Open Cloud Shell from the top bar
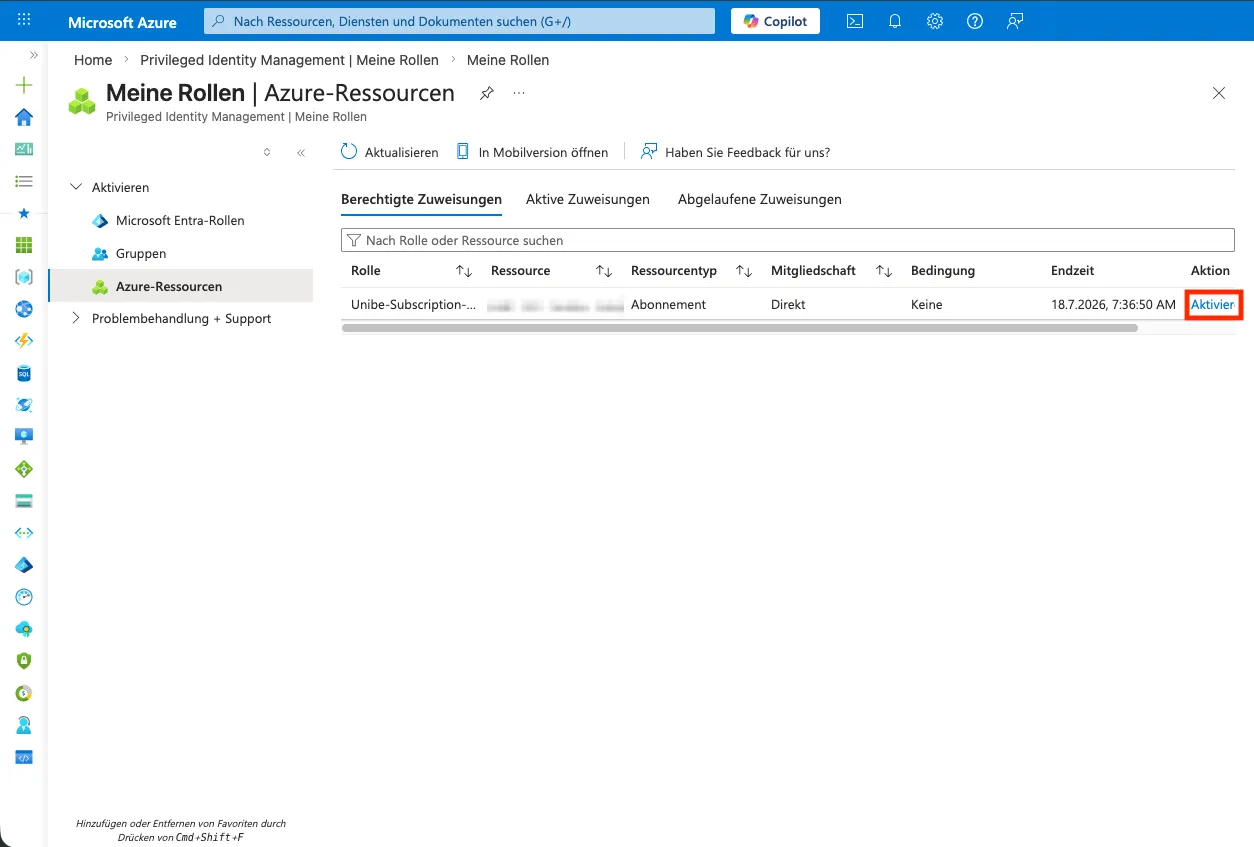This screenshot has width=1254, height=847. (x=855, y=21)
